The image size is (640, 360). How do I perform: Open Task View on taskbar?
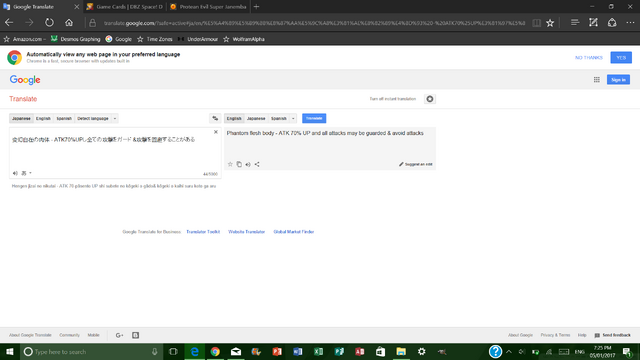click(x=173, y=351)
